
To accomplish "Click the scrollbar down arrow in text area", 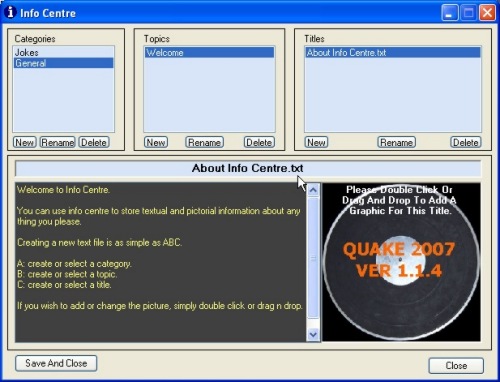I will (313, 334).
